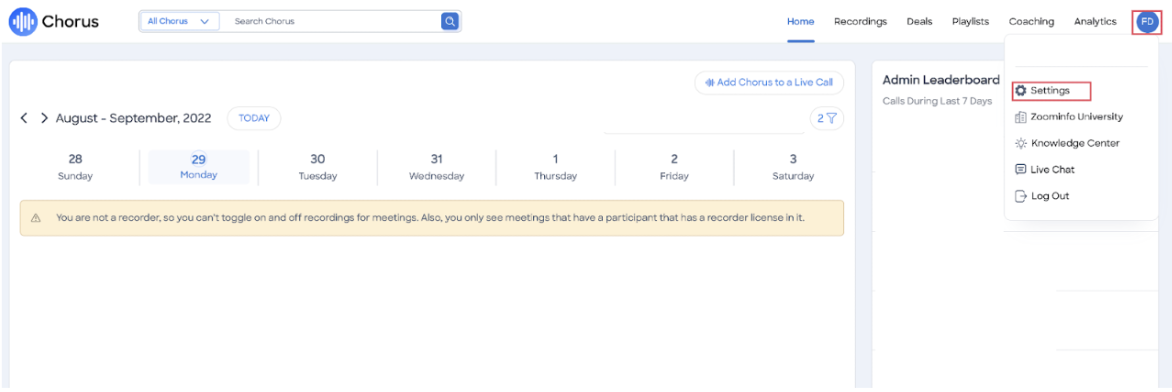
Task: Switch to the Home tab
Action: (x=801, y=22)
